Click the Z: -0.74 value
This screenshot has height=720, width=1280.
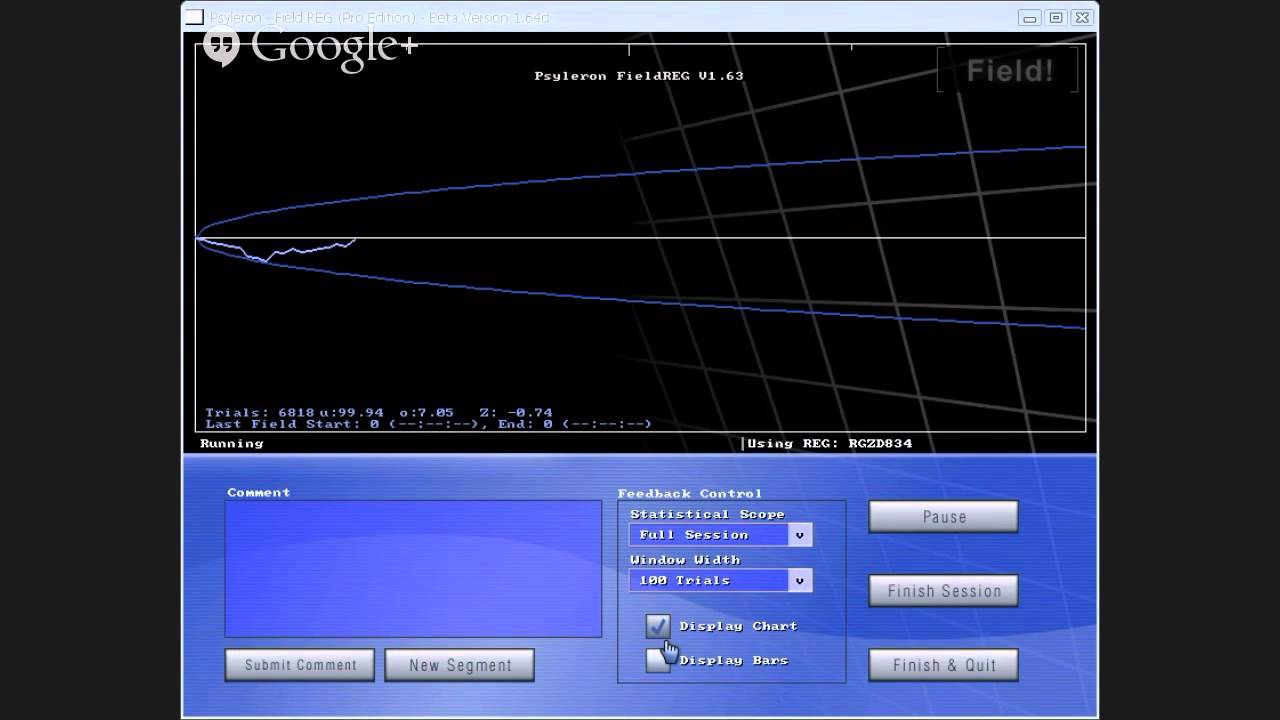tap(516, 412)
